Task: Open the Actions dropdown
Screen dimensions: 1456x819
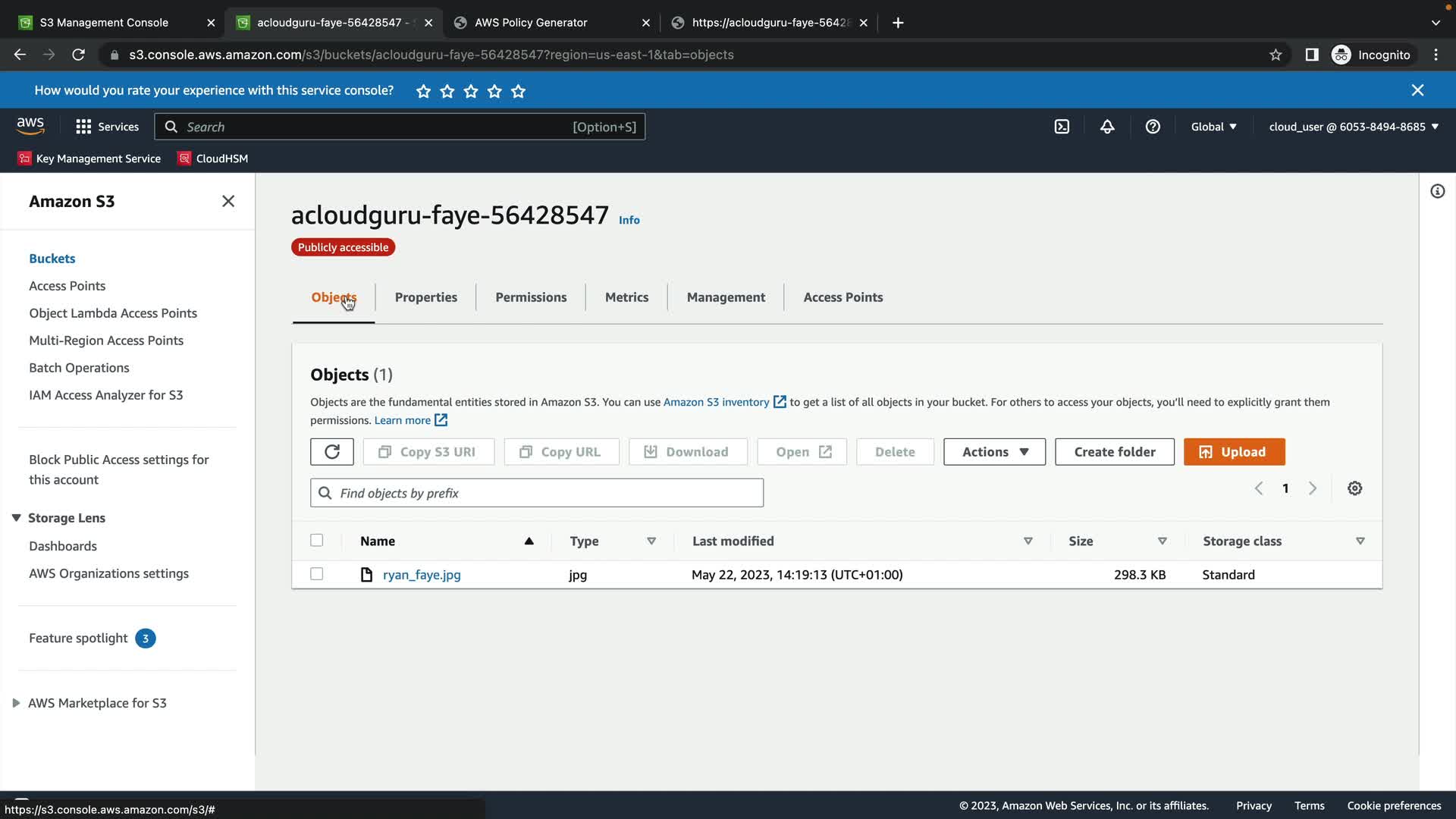Action: coord(994,452)
